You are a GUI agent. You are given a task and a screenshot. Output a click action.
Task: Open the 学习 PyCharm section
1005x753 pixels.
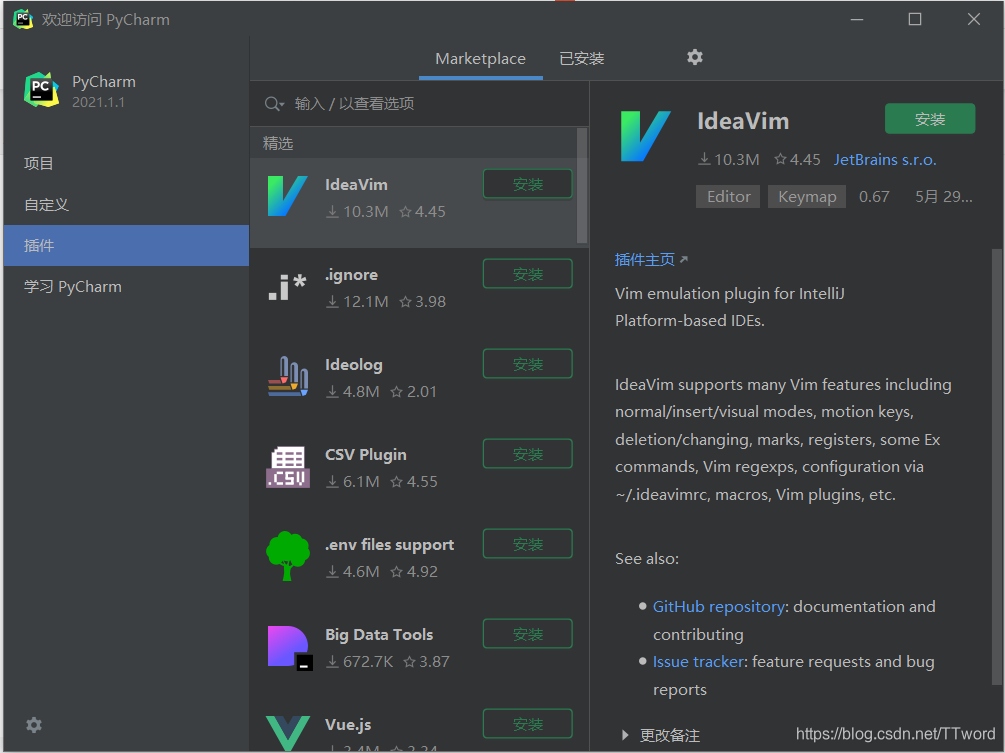point(126,286)
